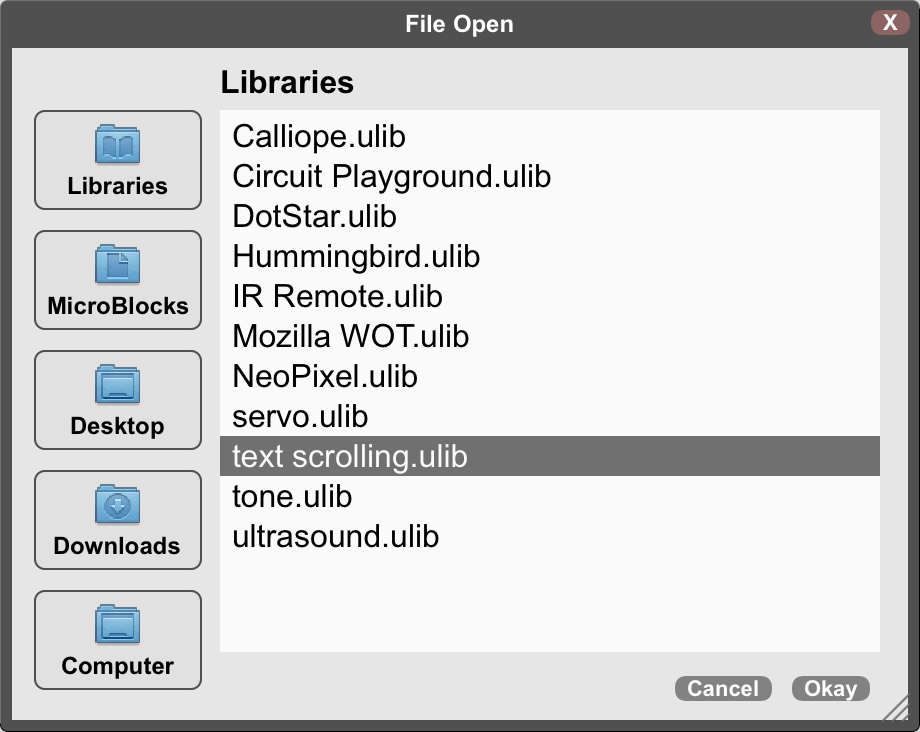Choose ultrasound.ulib from the list
Viewport: 920px width, 732px height.
[x=550, y=536]
